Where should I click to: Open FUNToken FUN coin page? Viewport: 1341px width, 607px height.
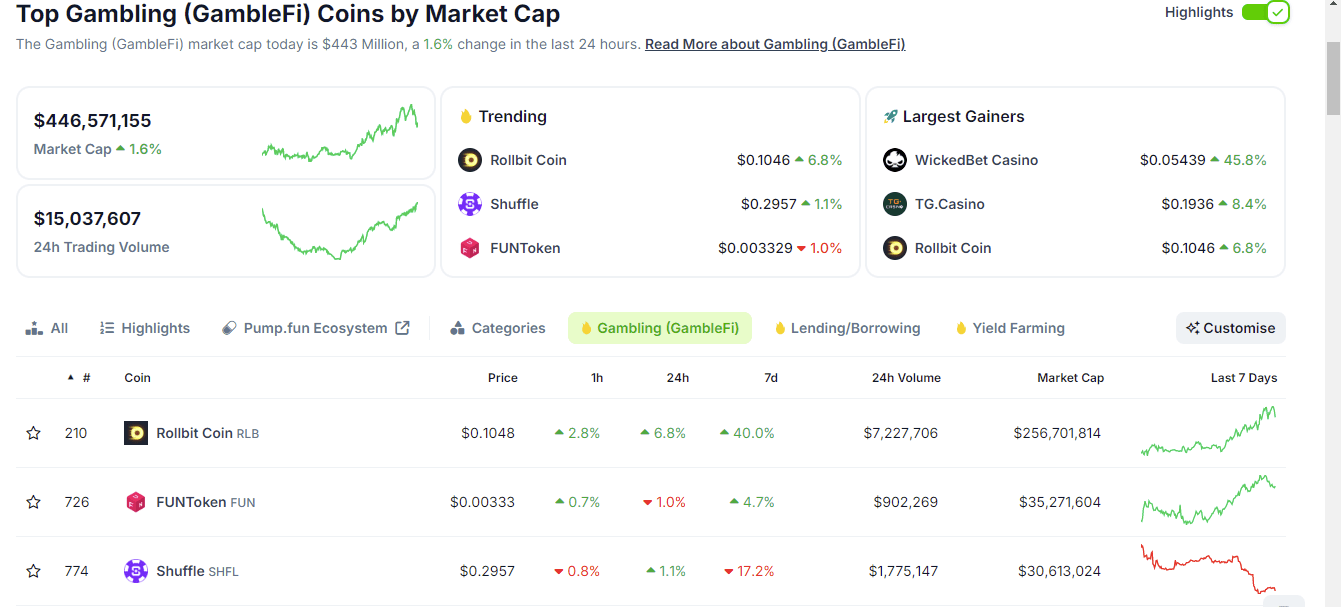pyautogui.click(x=206, y=502)
